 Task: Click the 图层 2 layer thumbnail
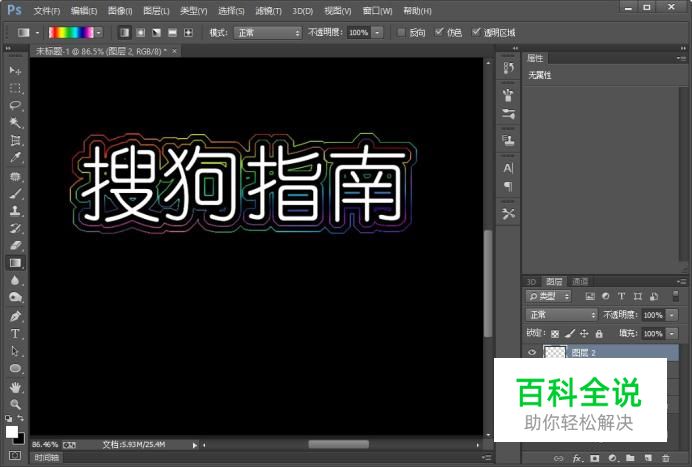554,352
